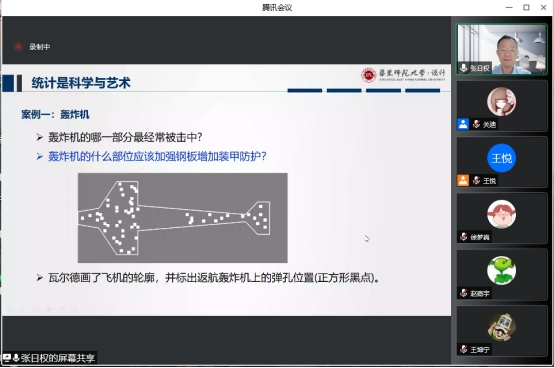Click the microphone icon beside 张日权的屏幕共享
This screenshot has height=368, width=554.
[x=16, y=358]
